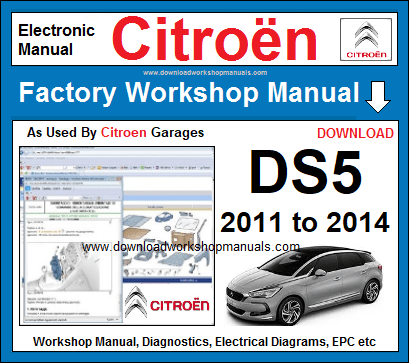The width and height of the screenshot is (409, 363).
Task: Click the white down arrow icon
Action: pyautogui.click(x=378, y=97)
